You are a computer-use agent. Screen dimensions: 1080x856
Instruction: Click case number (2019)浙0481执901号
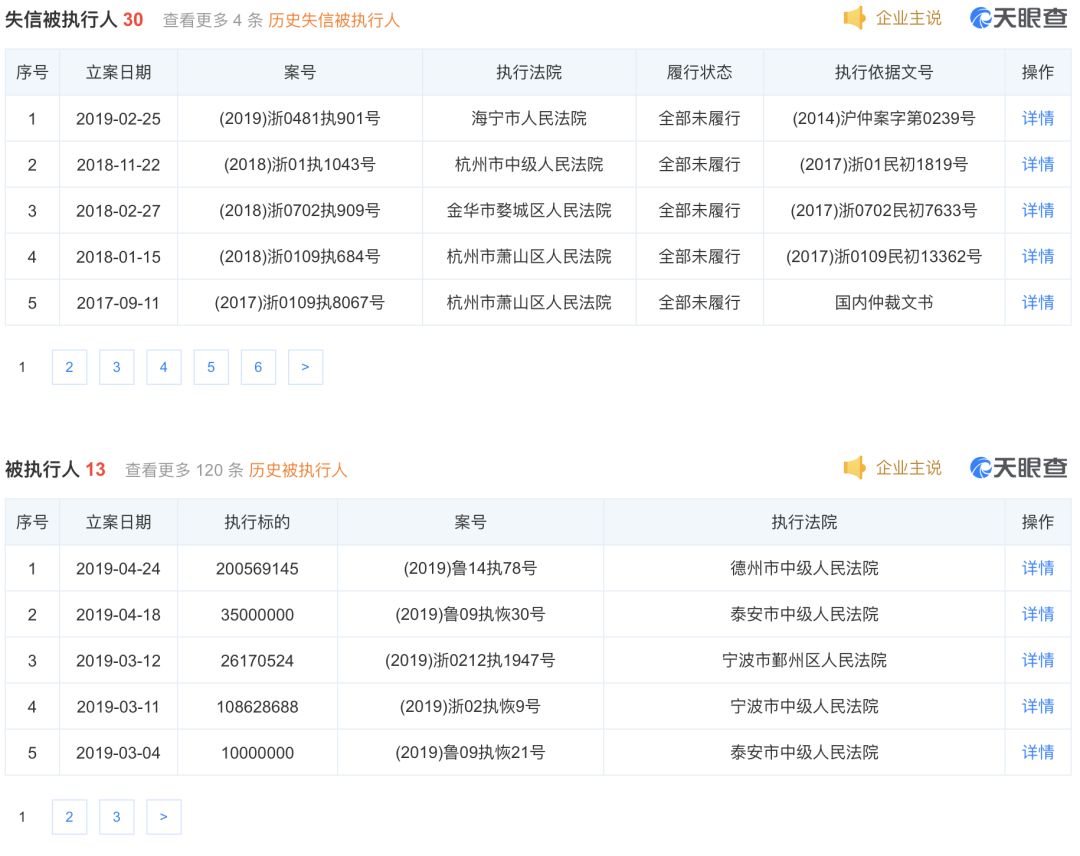tap(300, 118)
